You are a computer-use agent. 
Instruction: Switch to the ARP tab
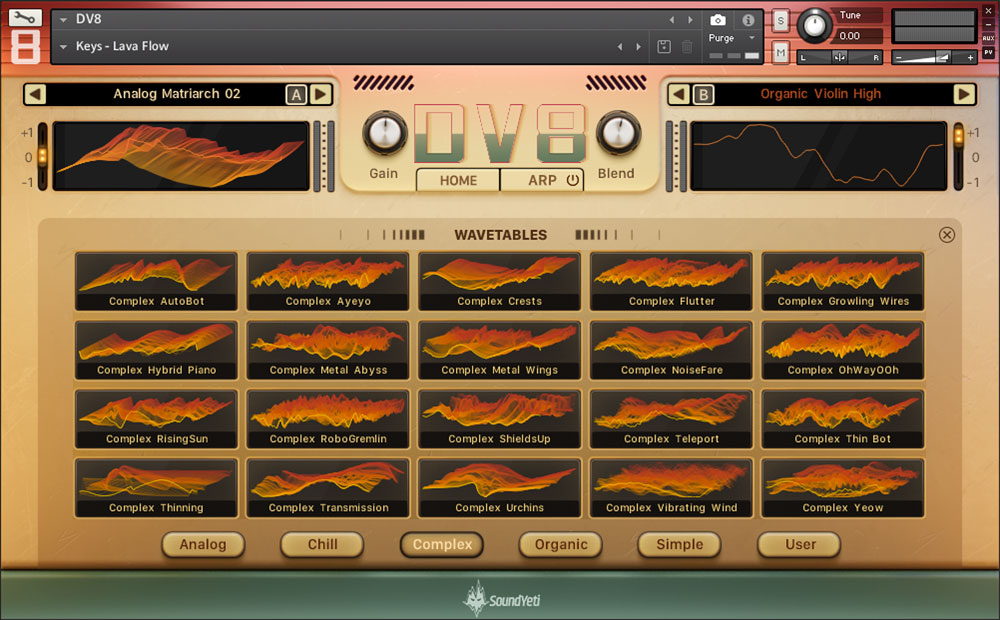click(x=542, y=181)
